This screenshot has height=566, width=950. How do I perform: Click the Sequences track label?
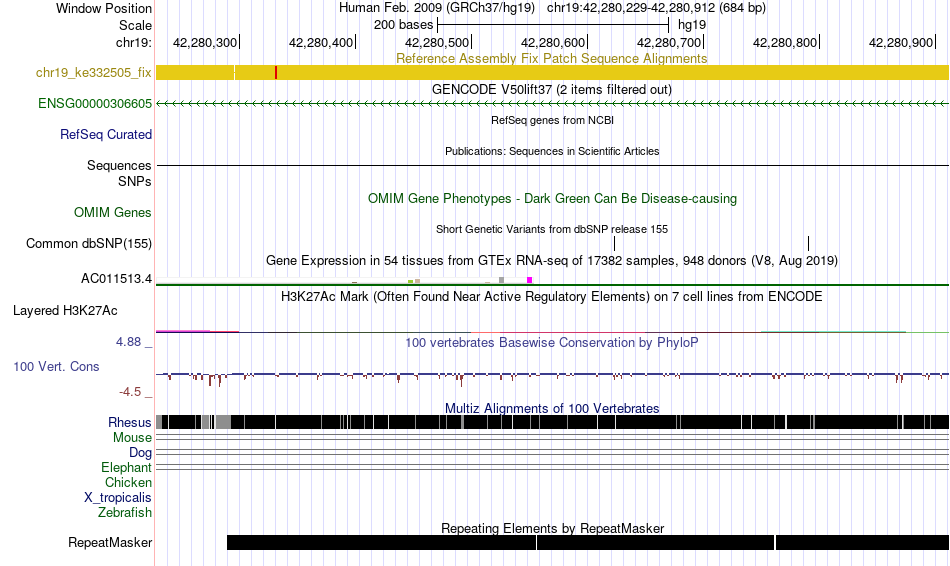[119, 165]
